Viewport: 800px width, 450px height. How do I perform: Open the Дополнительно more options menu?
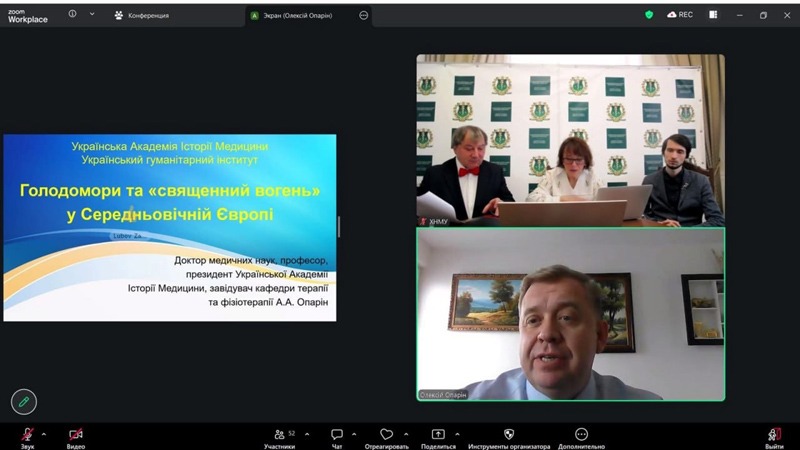click(x=581, y=435)
